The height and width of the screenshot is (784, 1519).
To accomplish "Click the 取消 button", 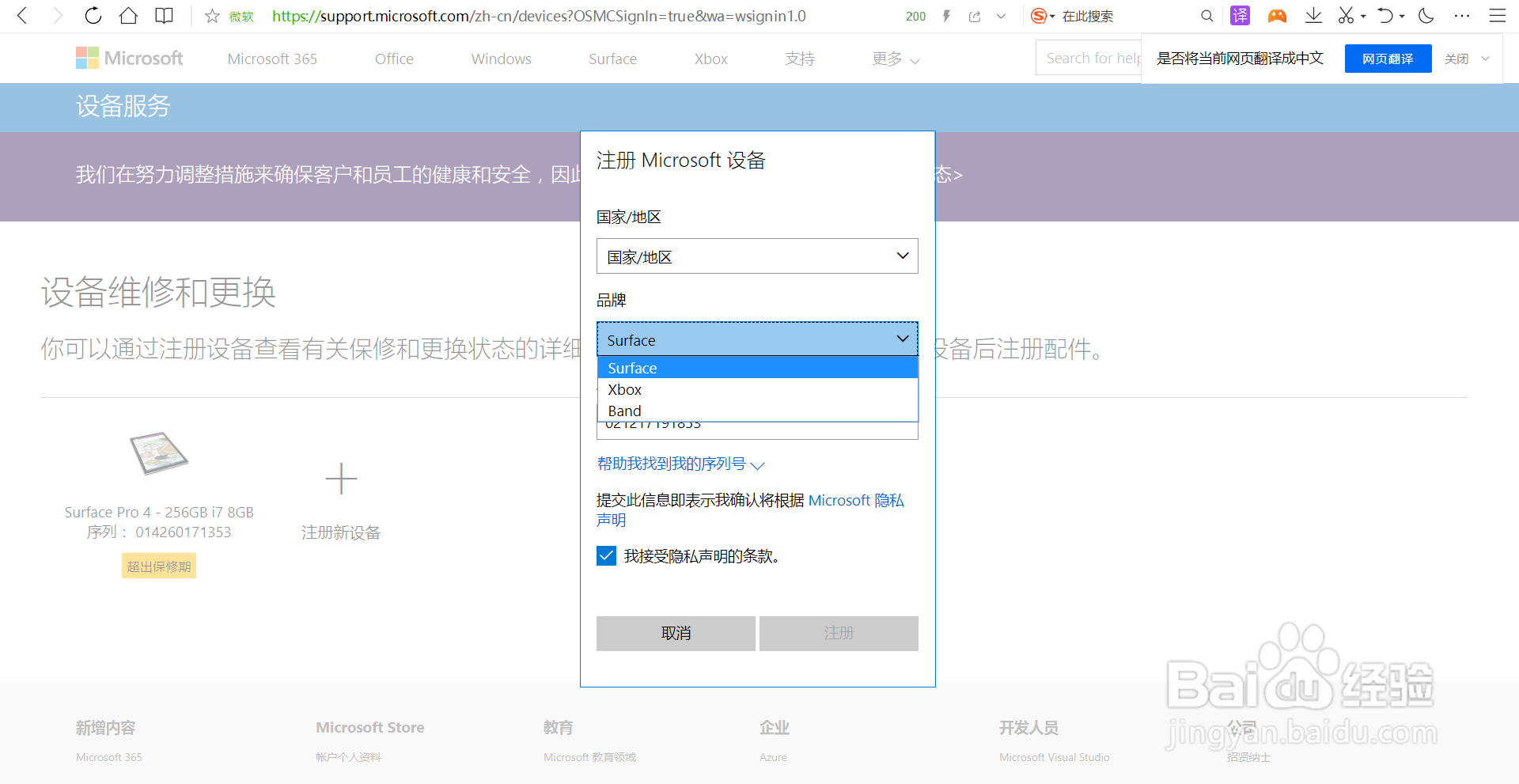I will coord(676,633).
